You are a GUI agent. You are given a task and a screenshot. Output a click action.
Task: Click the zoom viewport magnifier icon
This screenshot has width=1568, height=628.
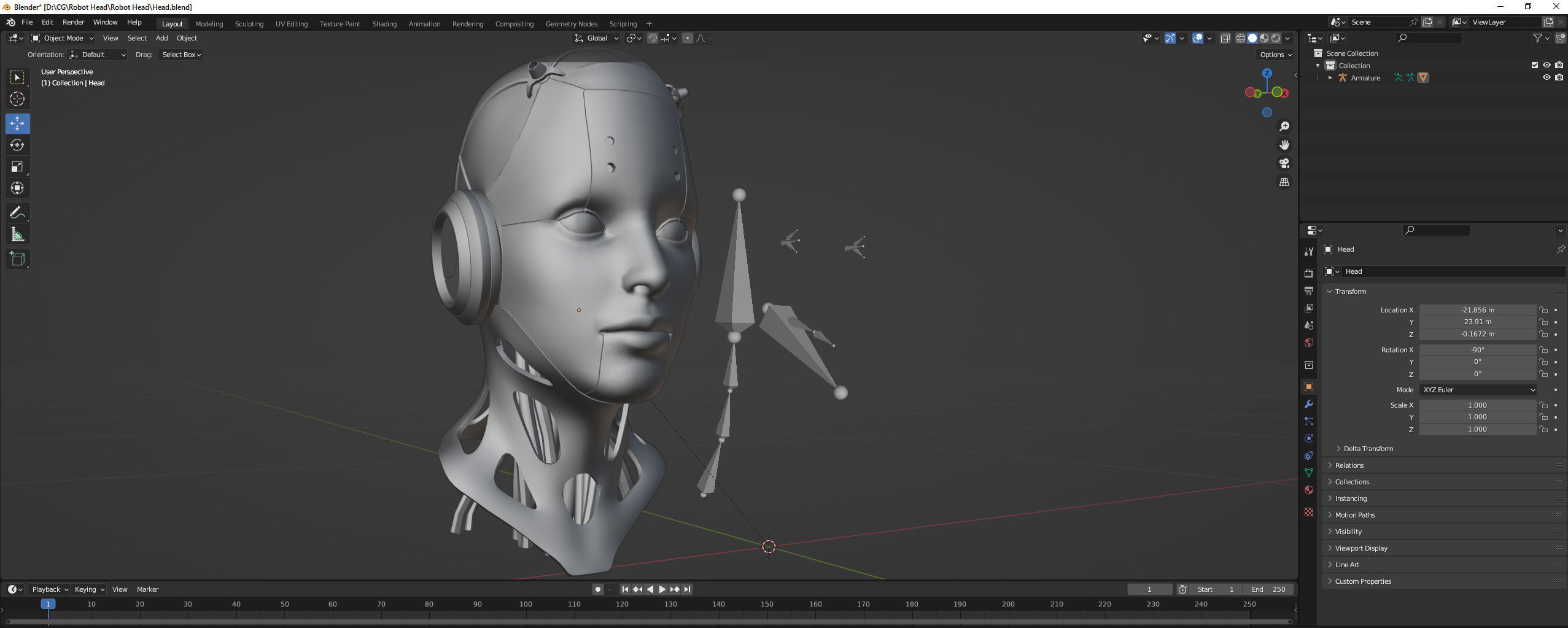point(1284,126)
